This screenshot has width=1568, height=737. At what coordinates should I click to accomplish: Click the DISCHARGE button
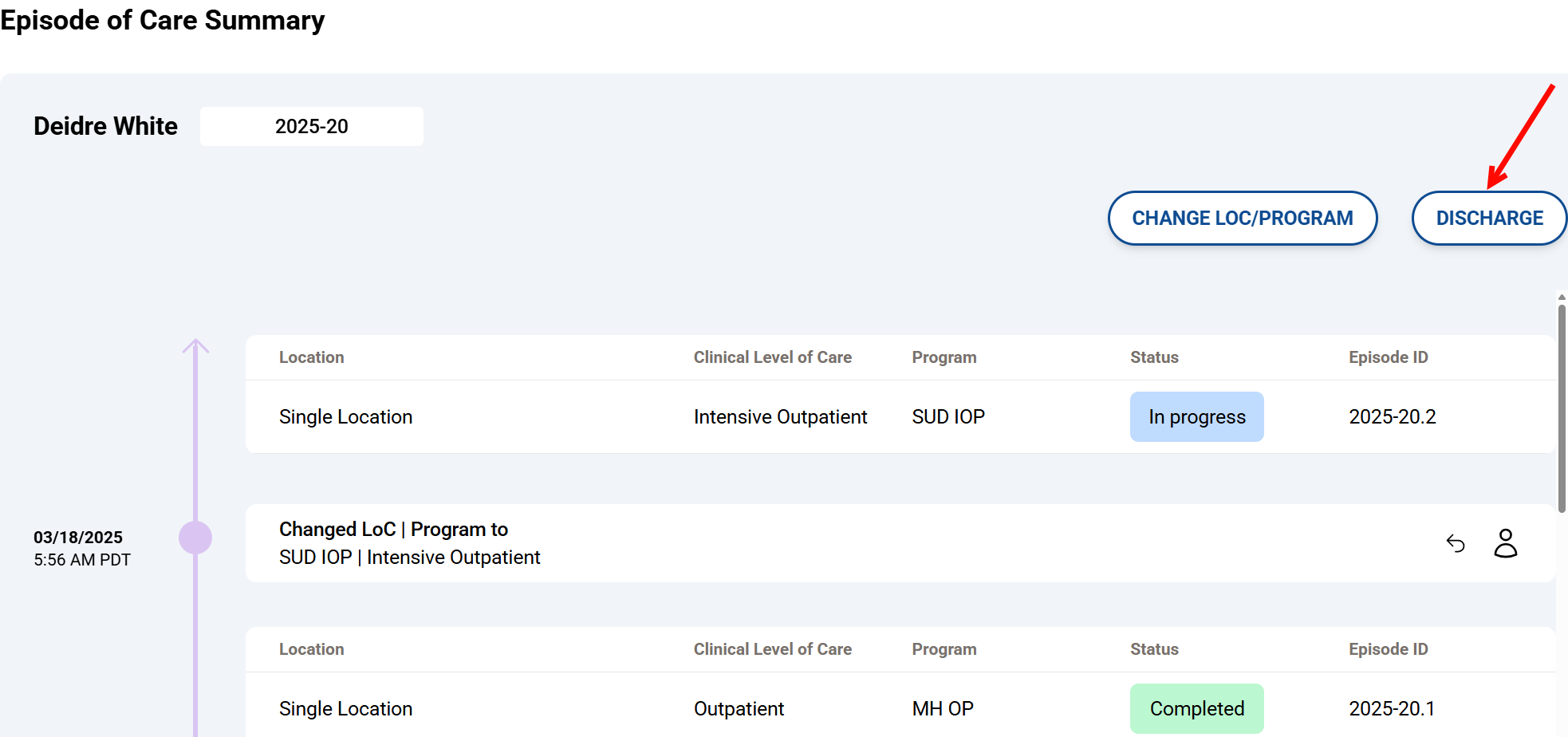[x=1488, y=218]
